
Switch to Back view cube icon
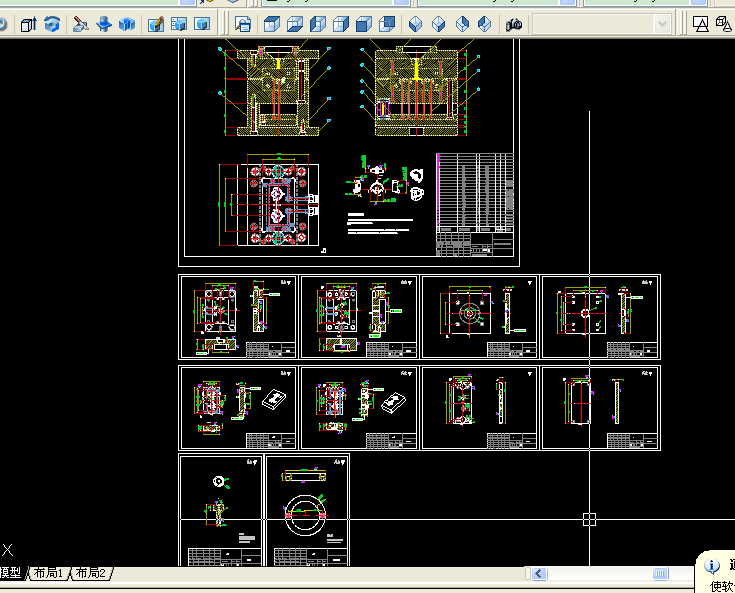(387, 24)
